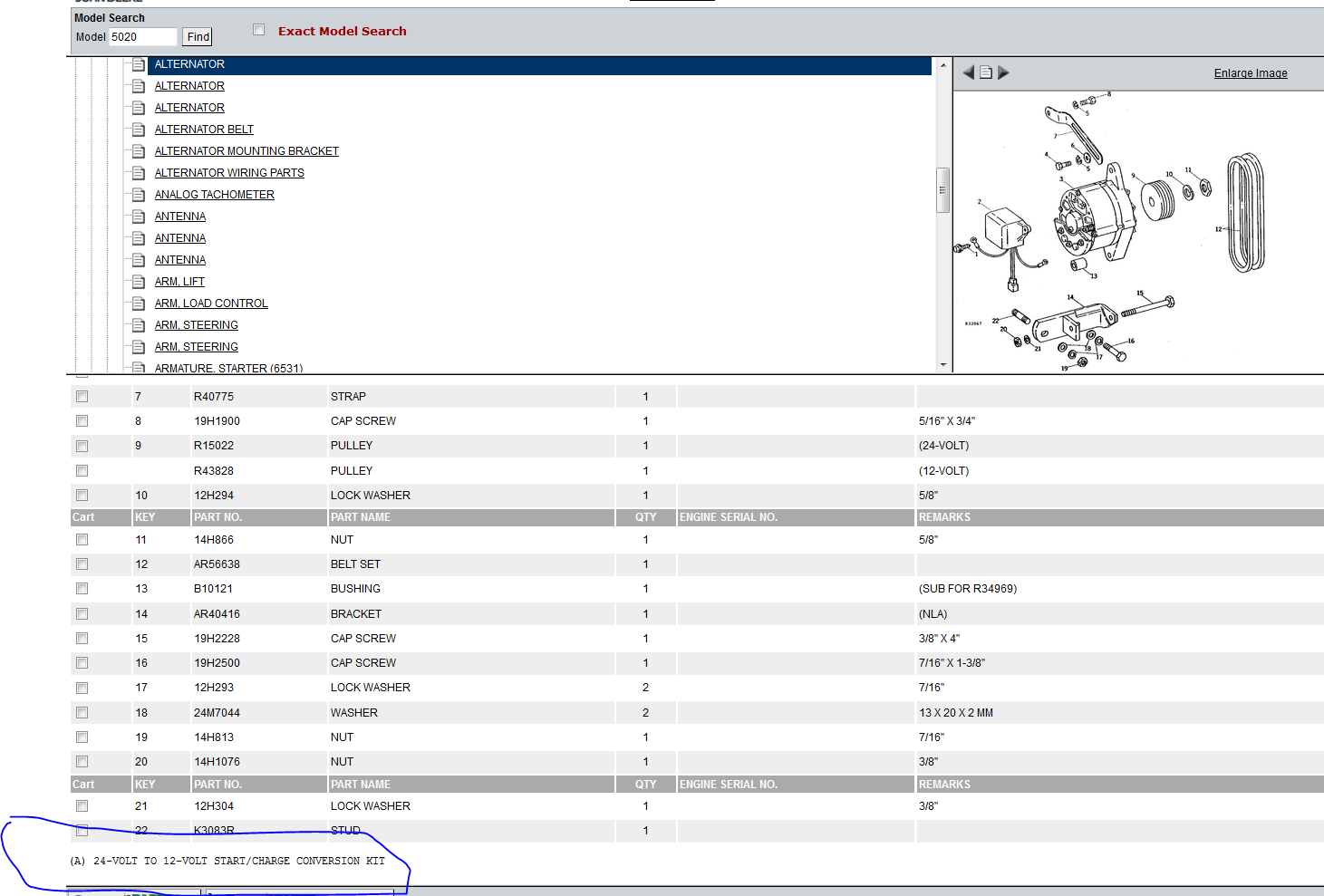This screenshot has height=896, width=1324.
Task: Click the page icon between image arrows
Action: [x=986, y=72]
